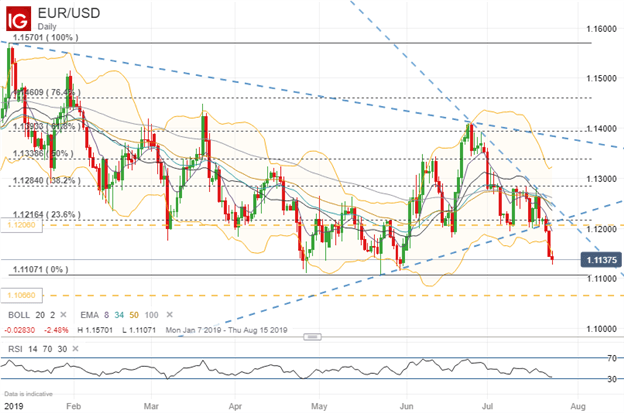Click the 2019 year axis label

[x=14, y=406]
